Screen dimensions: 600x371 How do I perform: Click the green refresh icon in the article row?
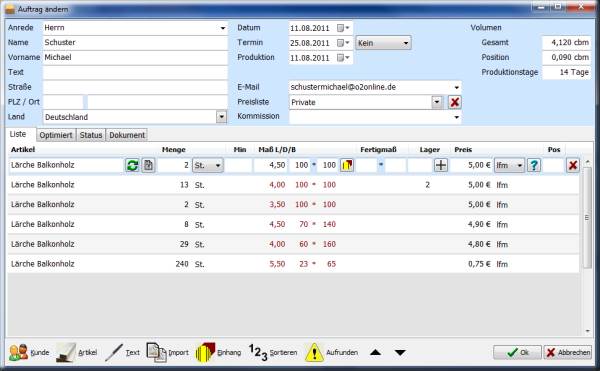pos(132,165)
